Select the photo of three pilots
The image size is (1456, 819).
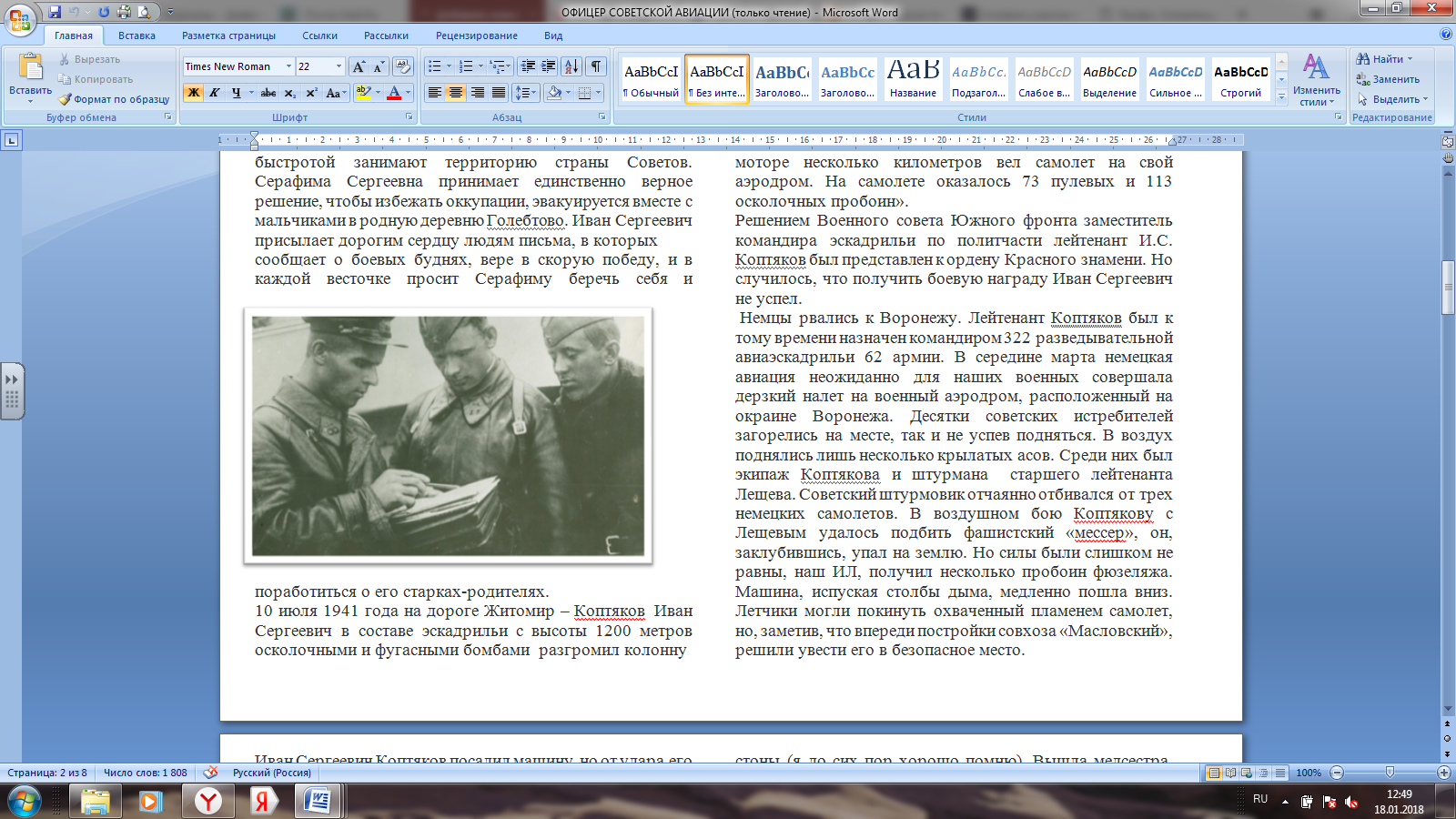coord(448,436)
